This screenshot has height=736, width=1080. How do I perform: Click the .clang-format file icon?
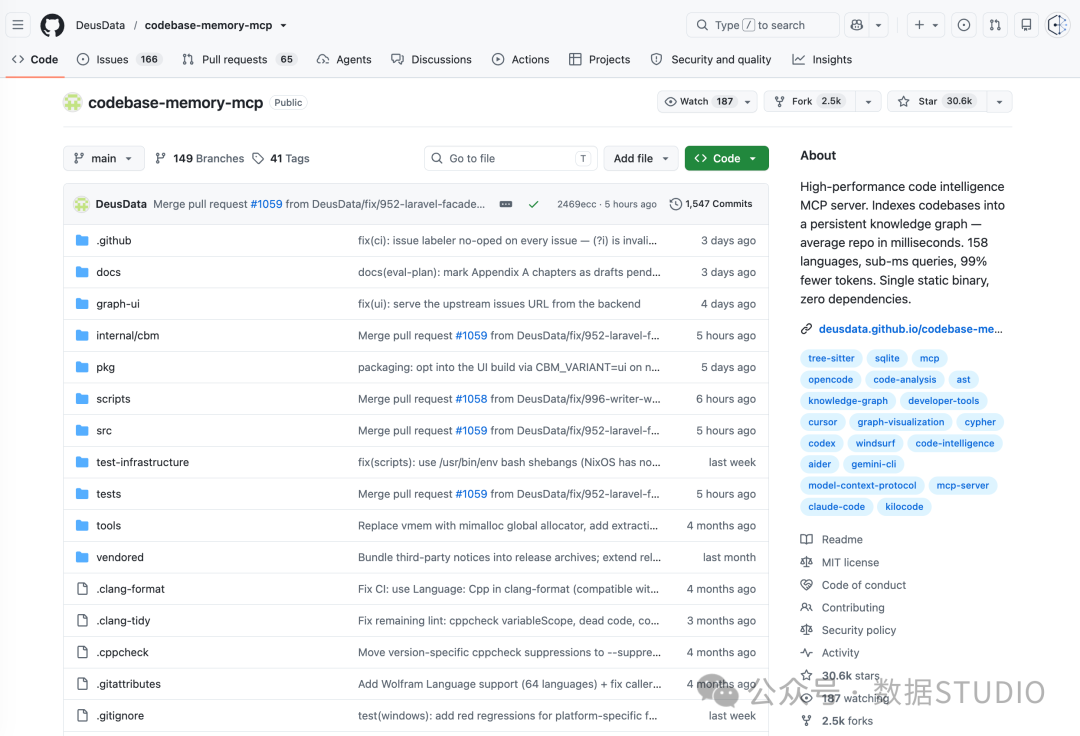(x=82, y=589)
